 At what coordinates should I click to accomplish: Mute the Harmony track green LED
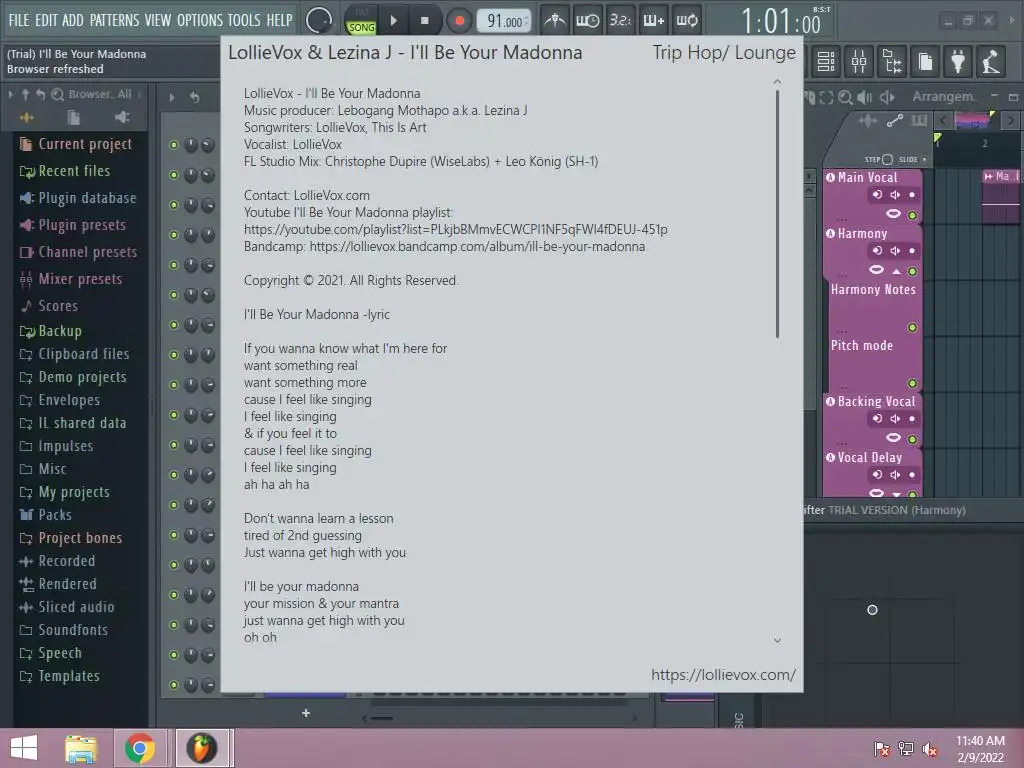(x=912, y=271)
